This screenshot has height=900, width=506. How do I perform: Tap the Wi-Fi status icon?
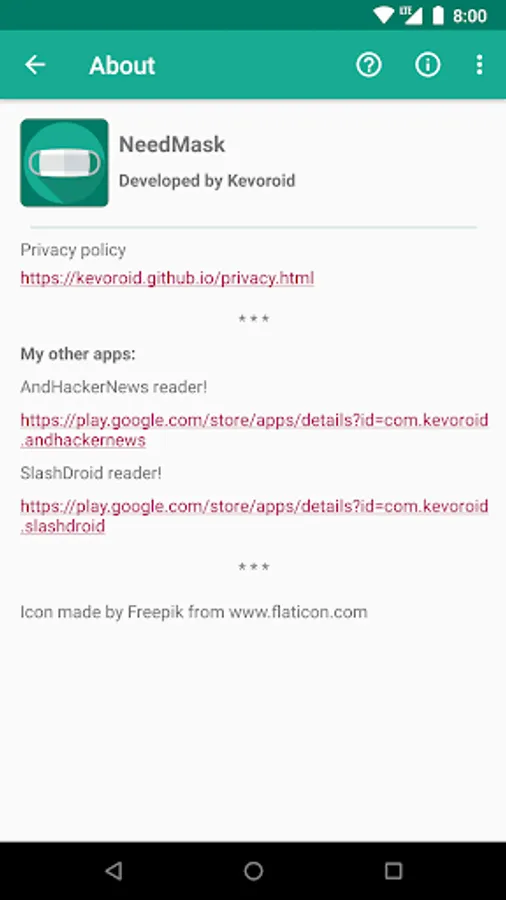(382, 15)
